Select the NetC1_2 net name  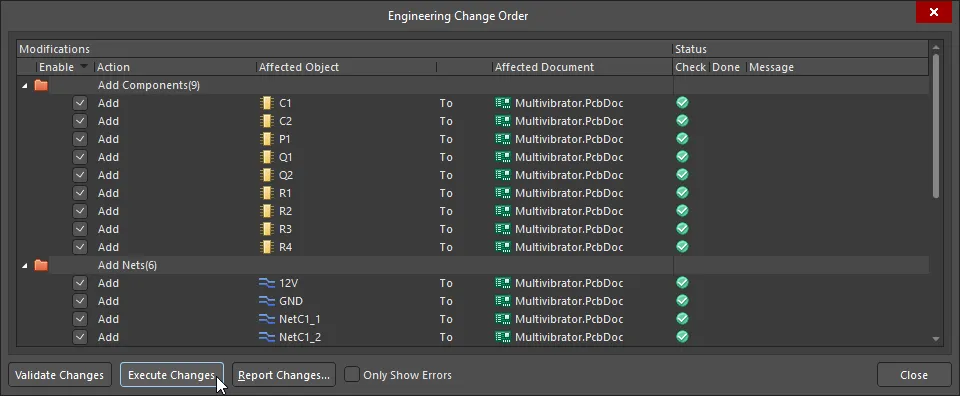(300, 337)
